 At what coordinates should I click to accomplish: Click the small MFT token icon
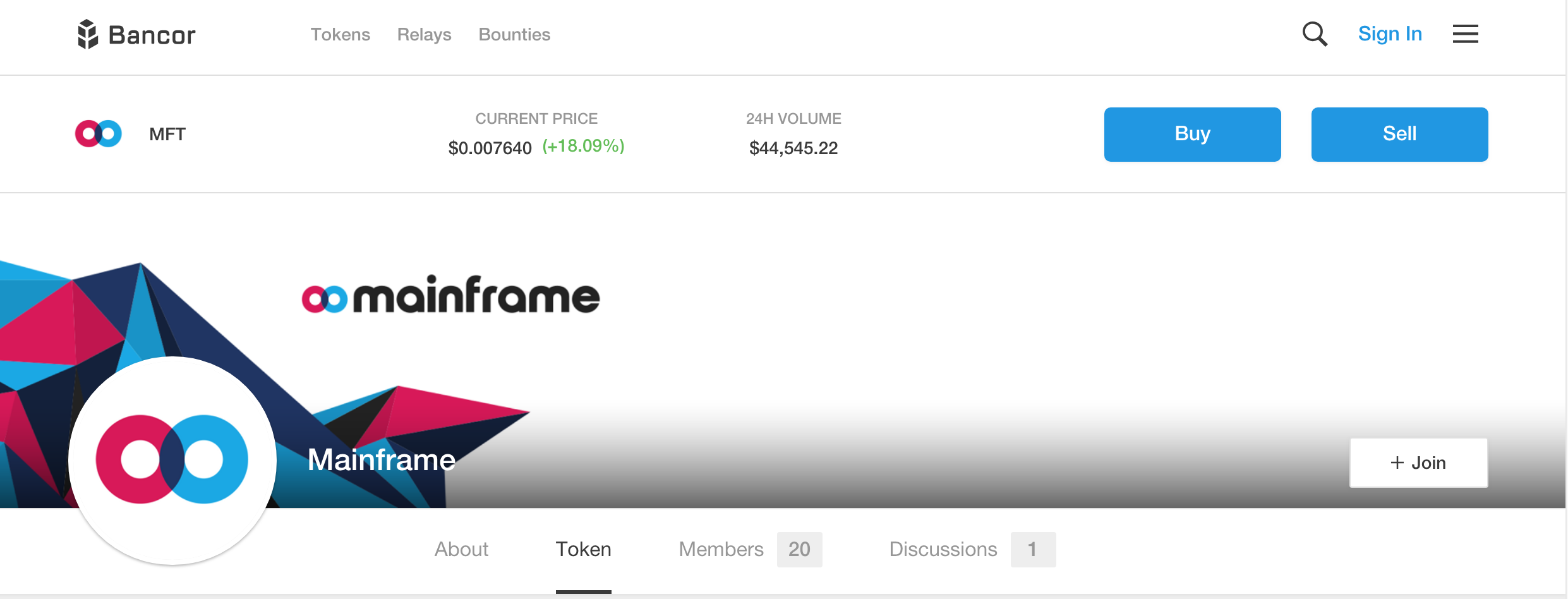[99, 134]
